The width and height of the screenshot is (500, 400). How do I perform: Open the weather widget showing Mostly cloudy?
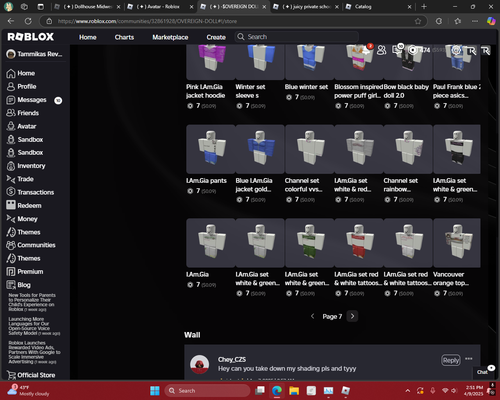click(28, 391)
